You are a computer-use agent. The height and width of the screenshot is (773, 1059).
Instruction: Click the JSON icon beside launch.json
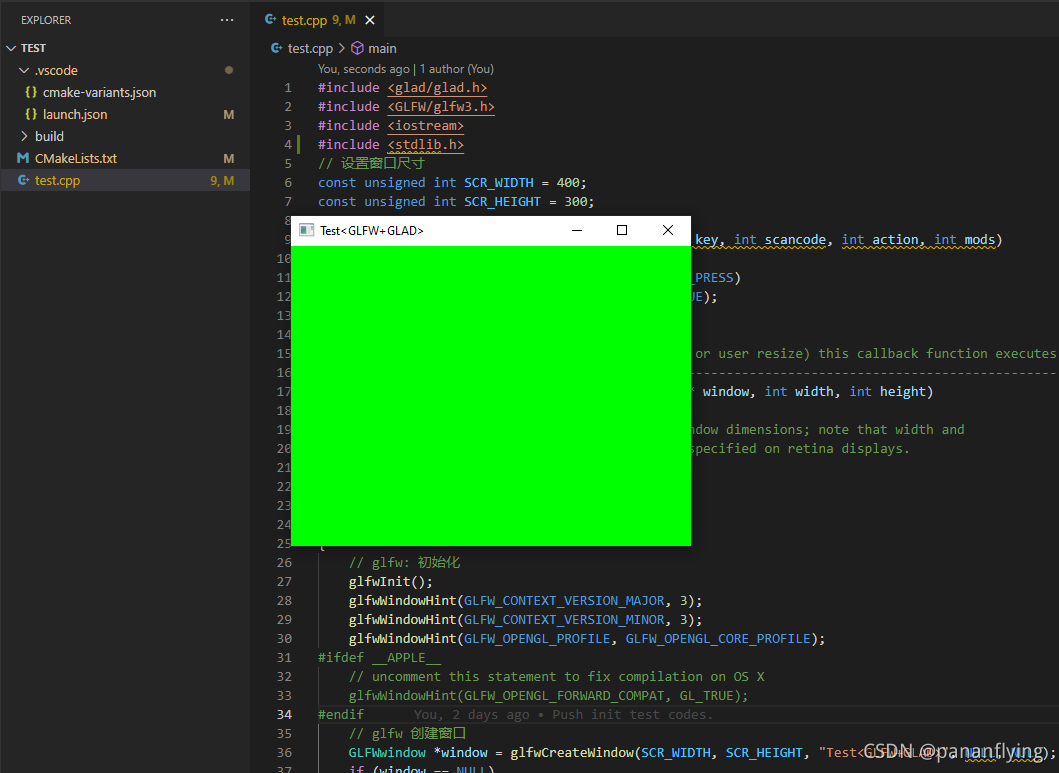coord(30,115)
